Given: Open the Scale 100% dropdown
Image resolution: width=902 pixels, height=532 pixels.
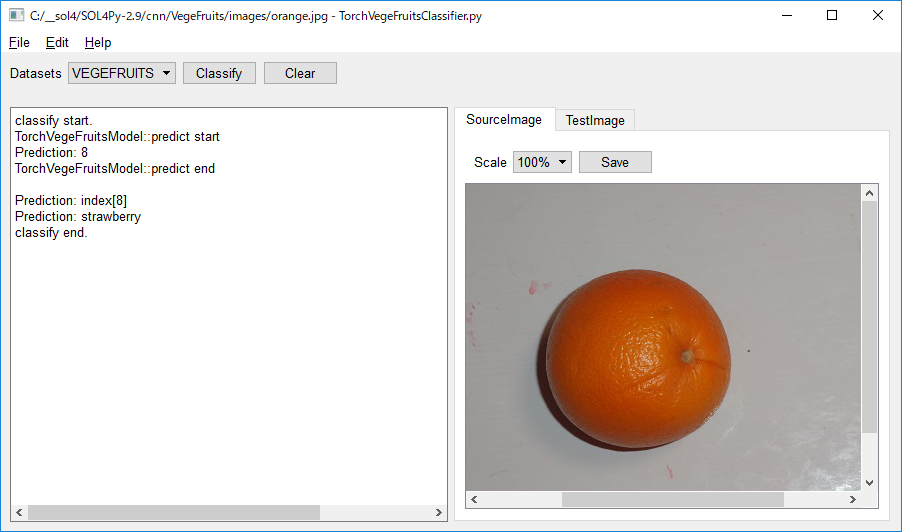Looking at the screenshot, I should (542, 162).
